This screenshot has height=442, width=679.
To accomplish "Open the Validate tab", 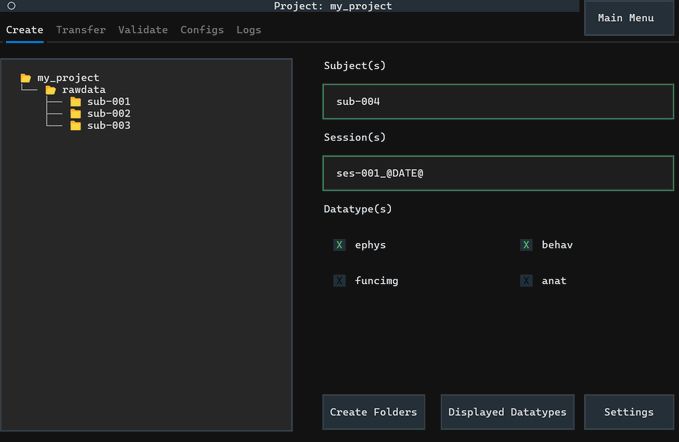I will (x=143, y=30).
